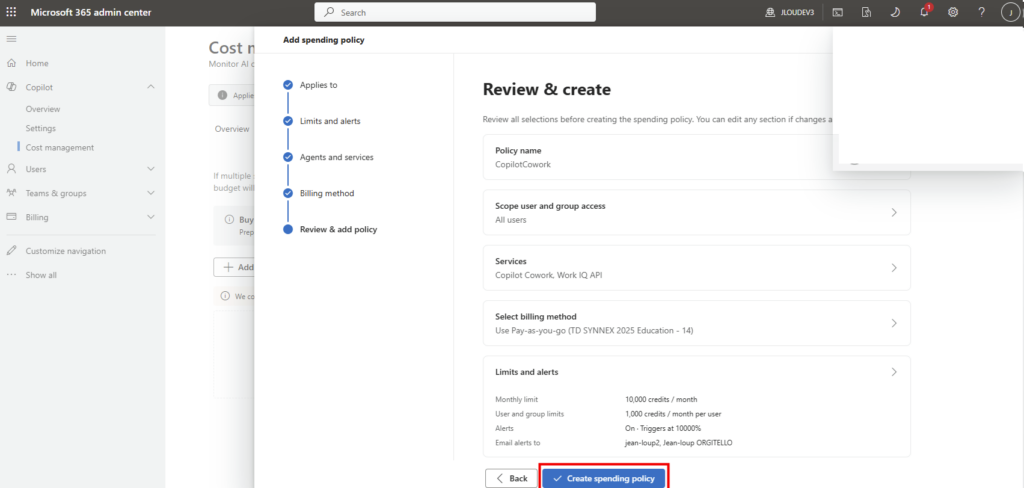The height and width of the screenshot is (488, 1024).
Task: Open notifications bell icon
Action: tap(924, 12)
